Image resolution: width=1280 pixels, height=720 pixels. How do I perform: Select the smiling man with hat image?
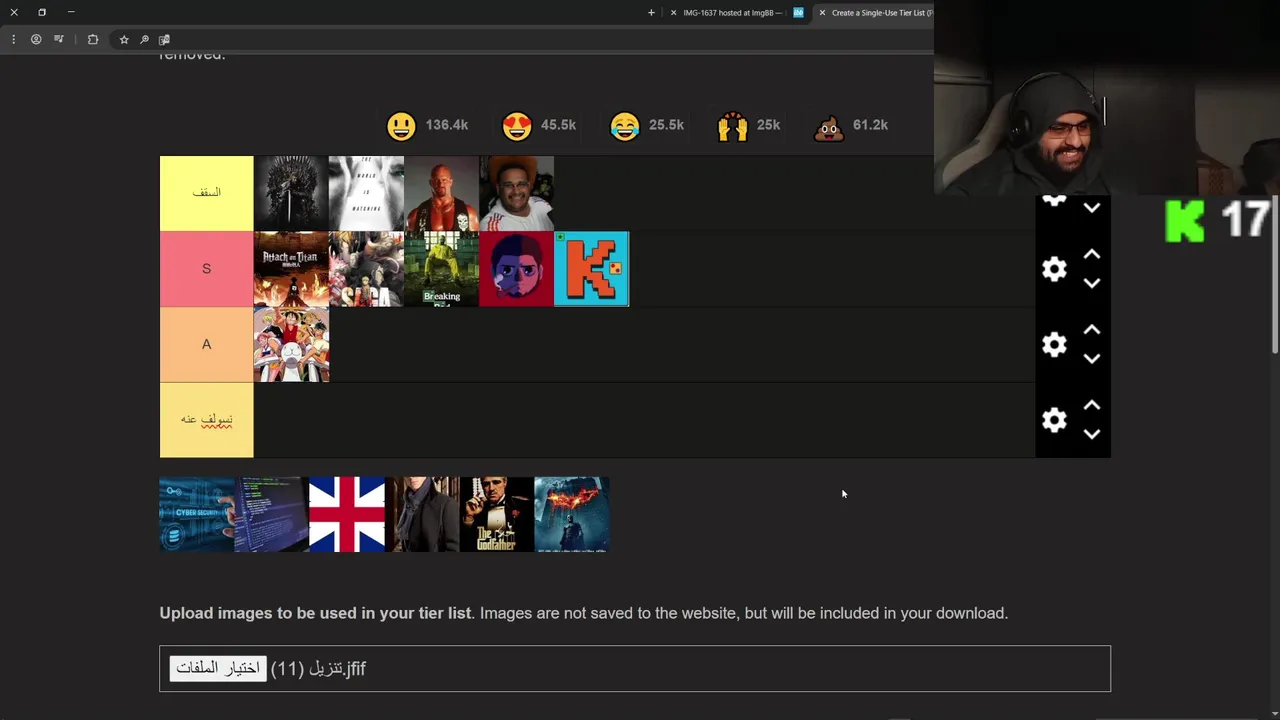pyautogui.click(x=516, y=193)
